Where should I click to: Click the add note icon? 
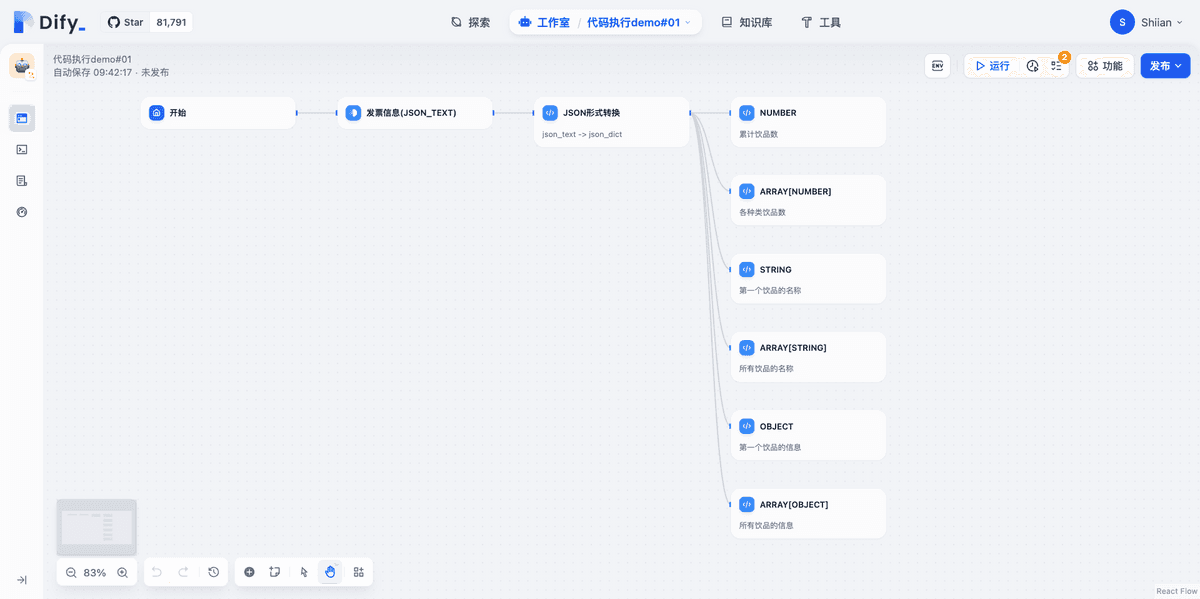275,572
